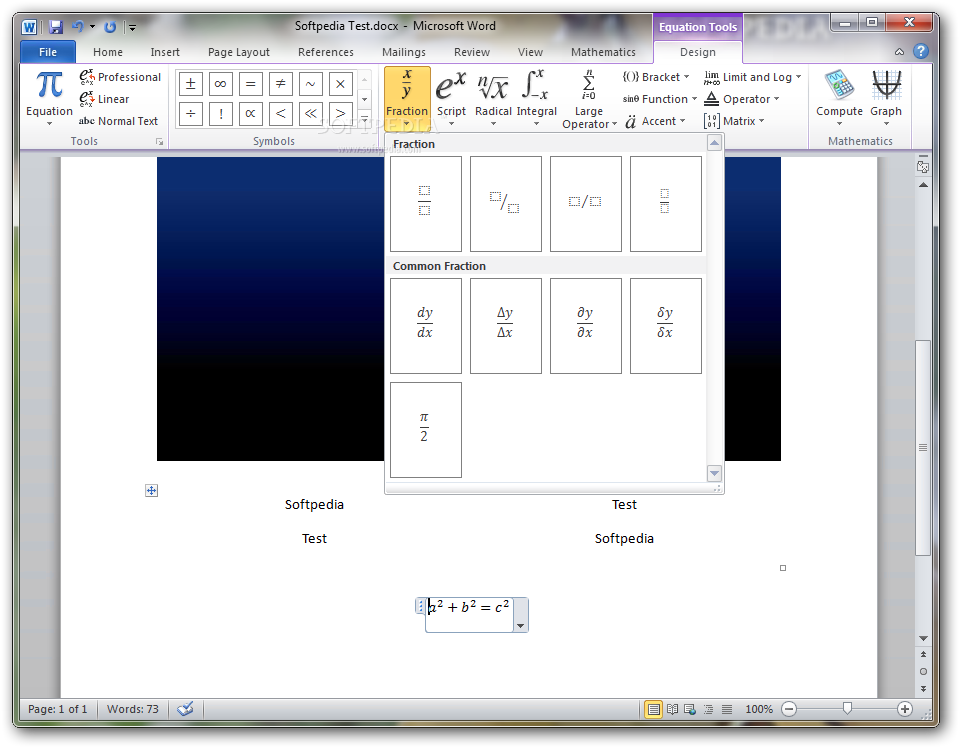Open the Integral structures dropdown
The image size is (960, 748).
pyautogui.click(x=536, y=98)
